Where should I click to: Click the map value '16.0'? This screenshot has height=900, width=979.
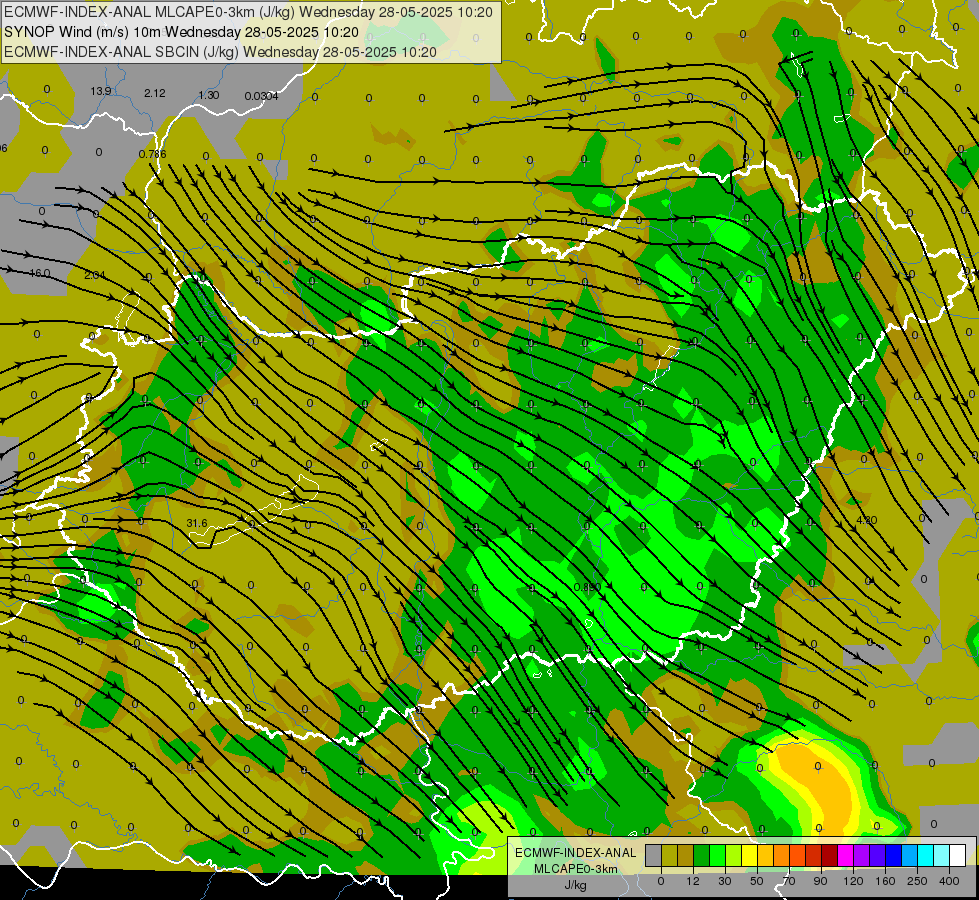click(x=39, y=273)
